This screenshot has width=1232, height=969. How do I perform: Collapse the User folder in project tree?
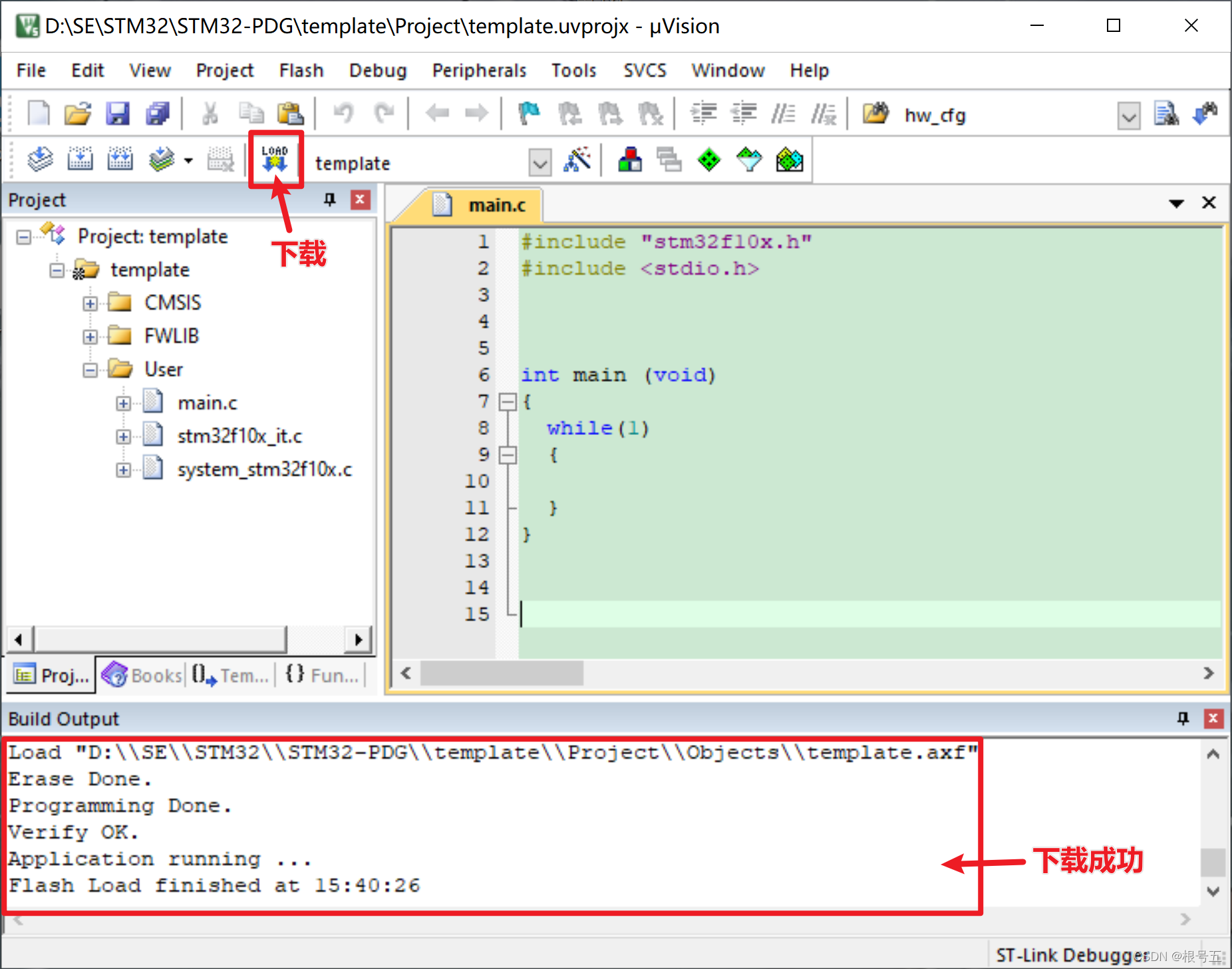(x=90, y=370)
